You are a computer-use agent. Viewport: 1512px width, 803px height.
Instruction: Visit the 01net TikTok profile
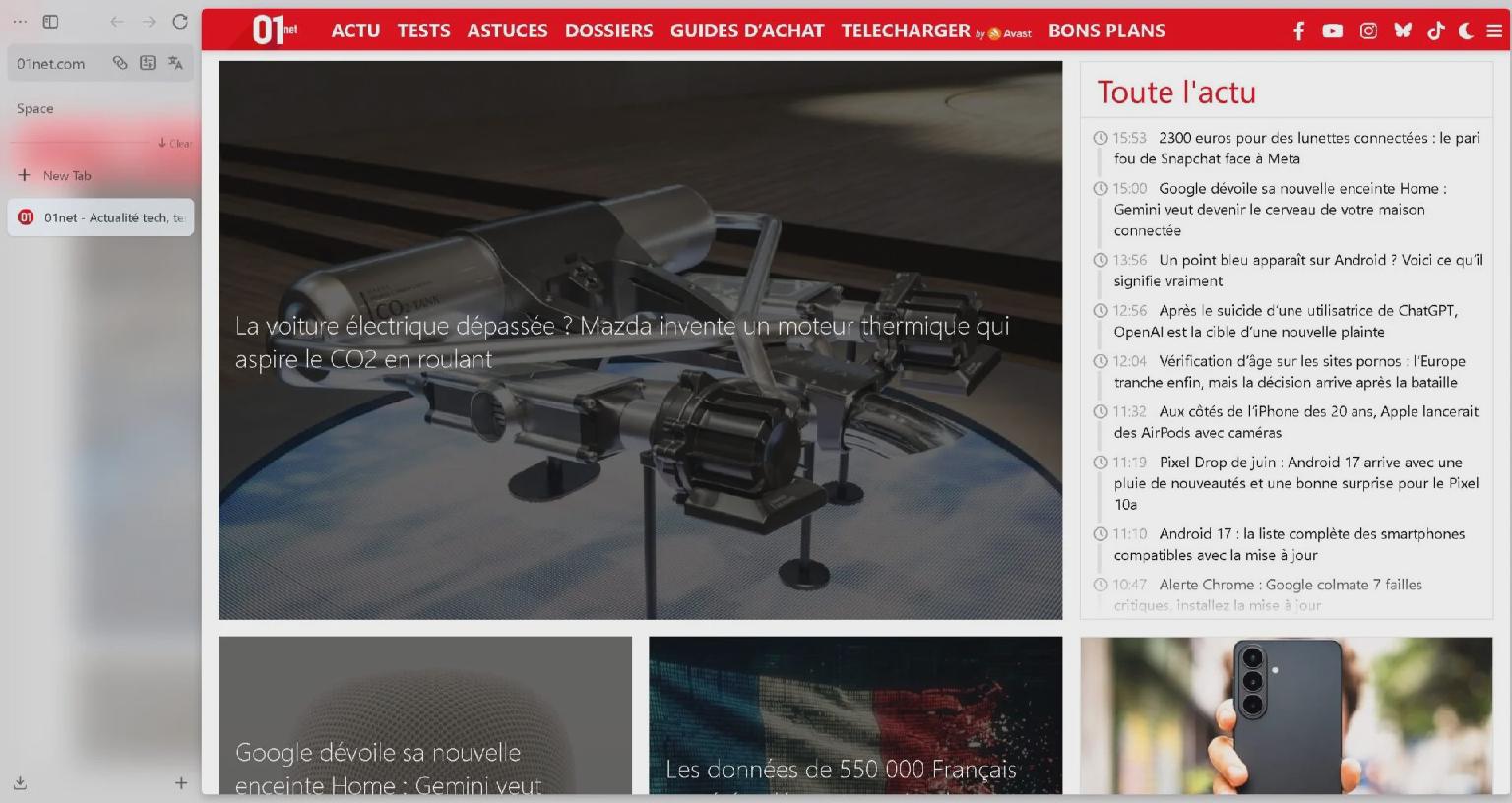(x=1436, y=31)
